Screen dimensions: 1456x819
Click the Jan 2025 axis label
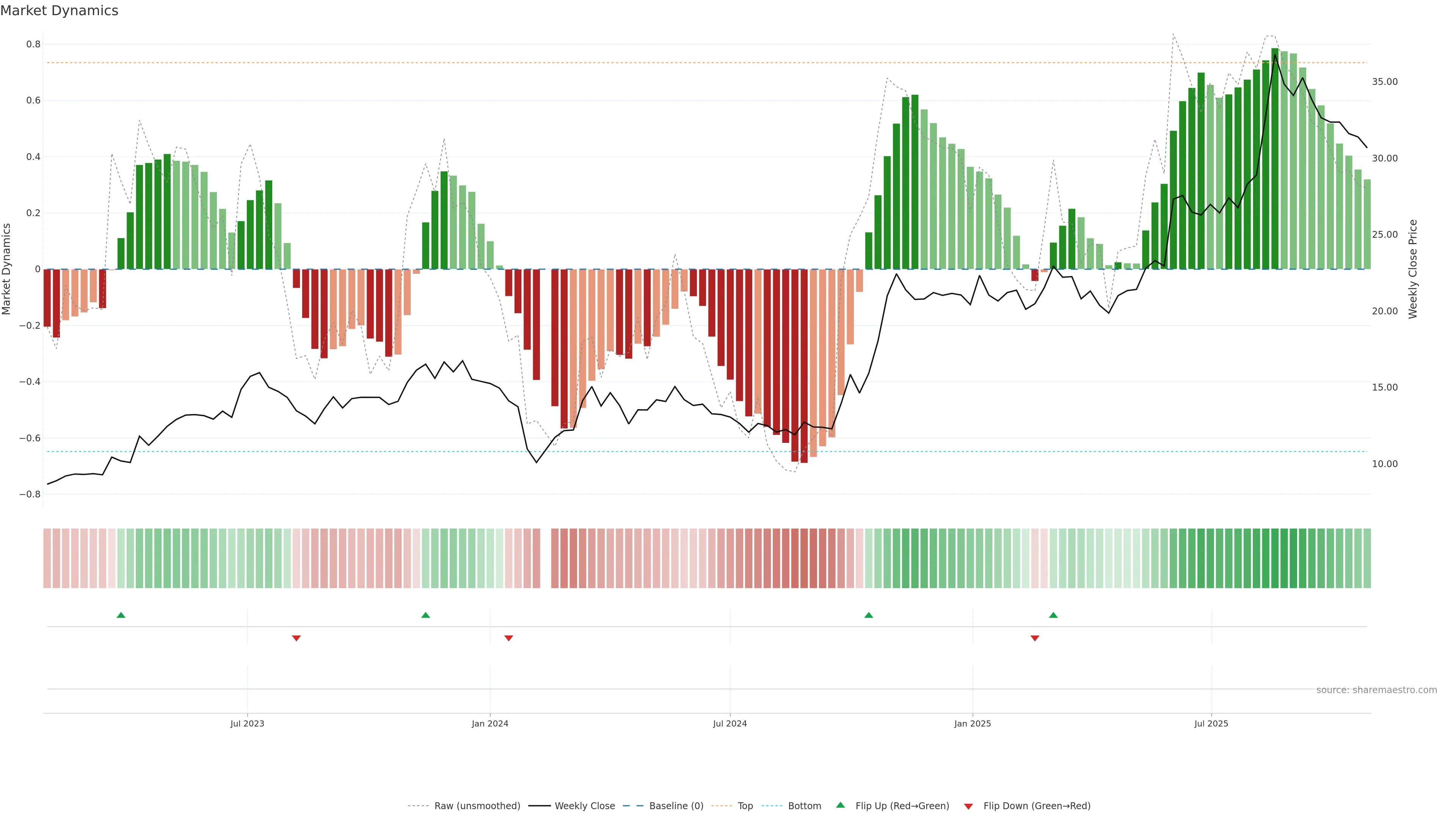972,723
